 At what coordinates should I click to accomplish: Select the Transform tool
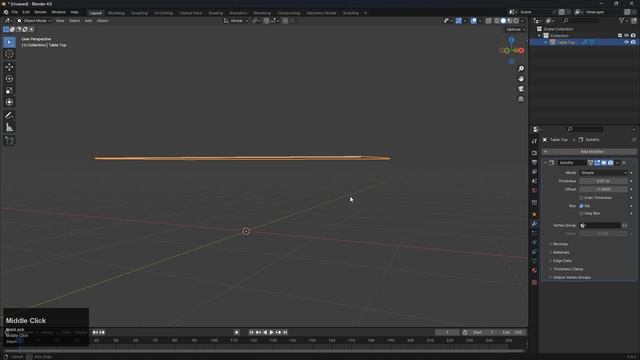[9, 102]
